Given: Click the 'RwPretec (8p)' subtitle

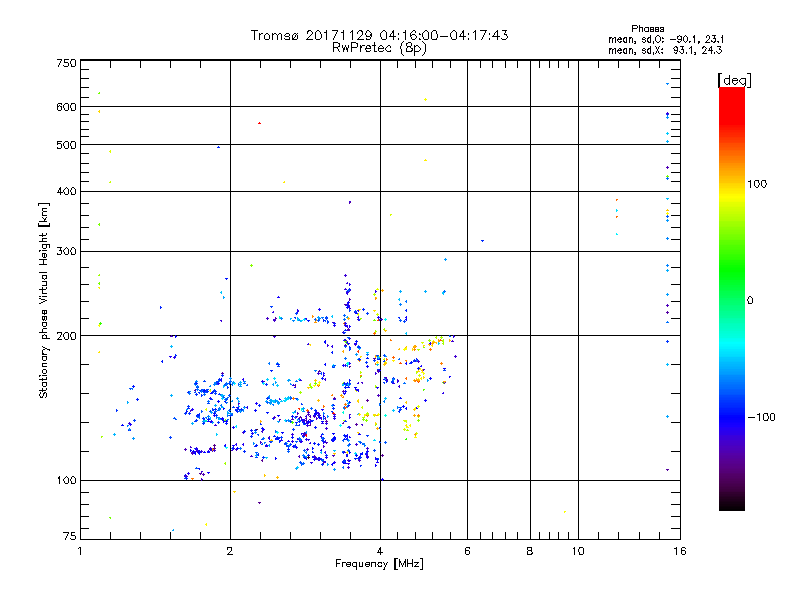Looking at the screenshot, I should tap(379, 47).
